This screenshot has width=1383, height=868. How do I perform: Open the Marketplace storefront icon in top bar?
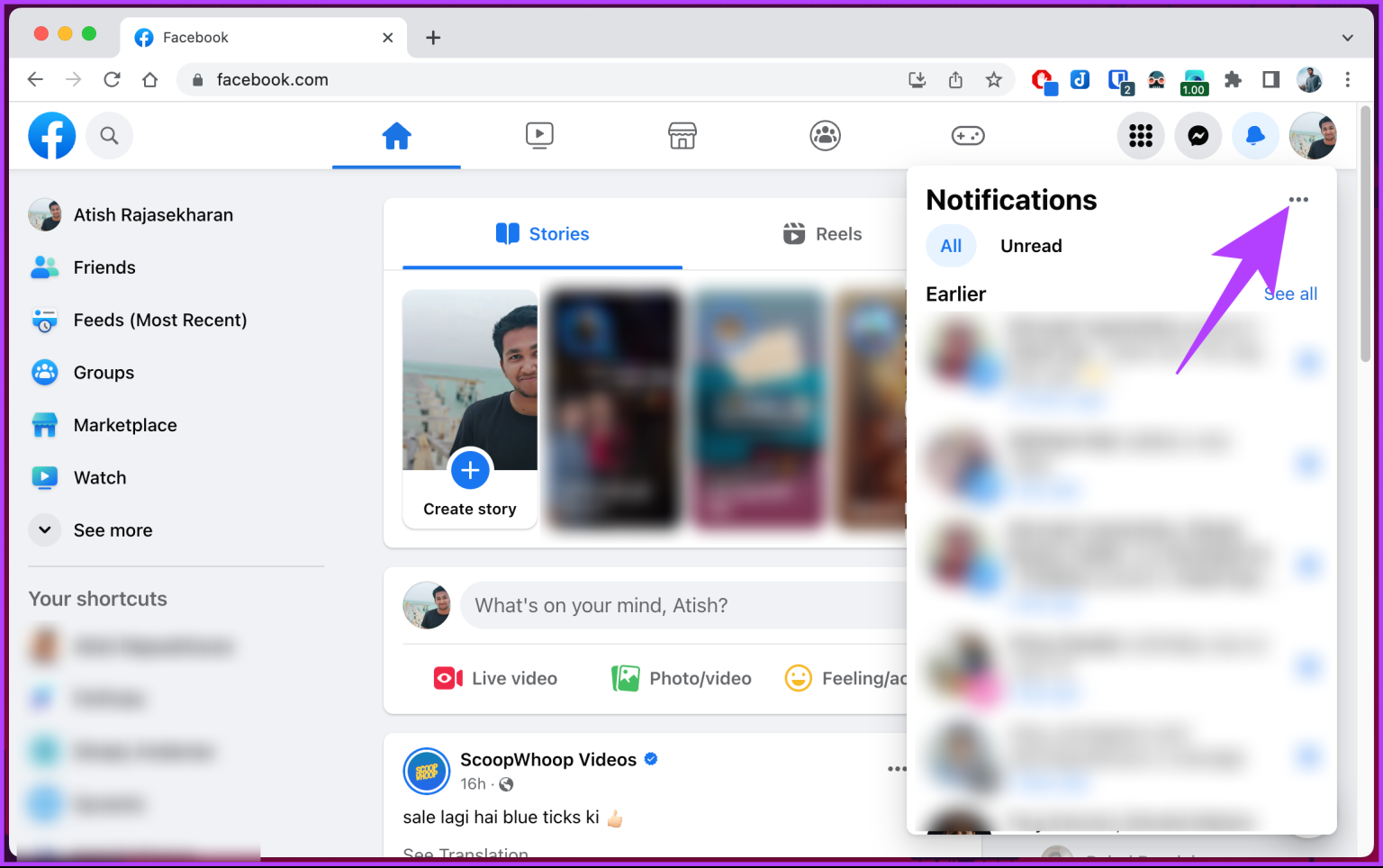(x=682, y=135)
